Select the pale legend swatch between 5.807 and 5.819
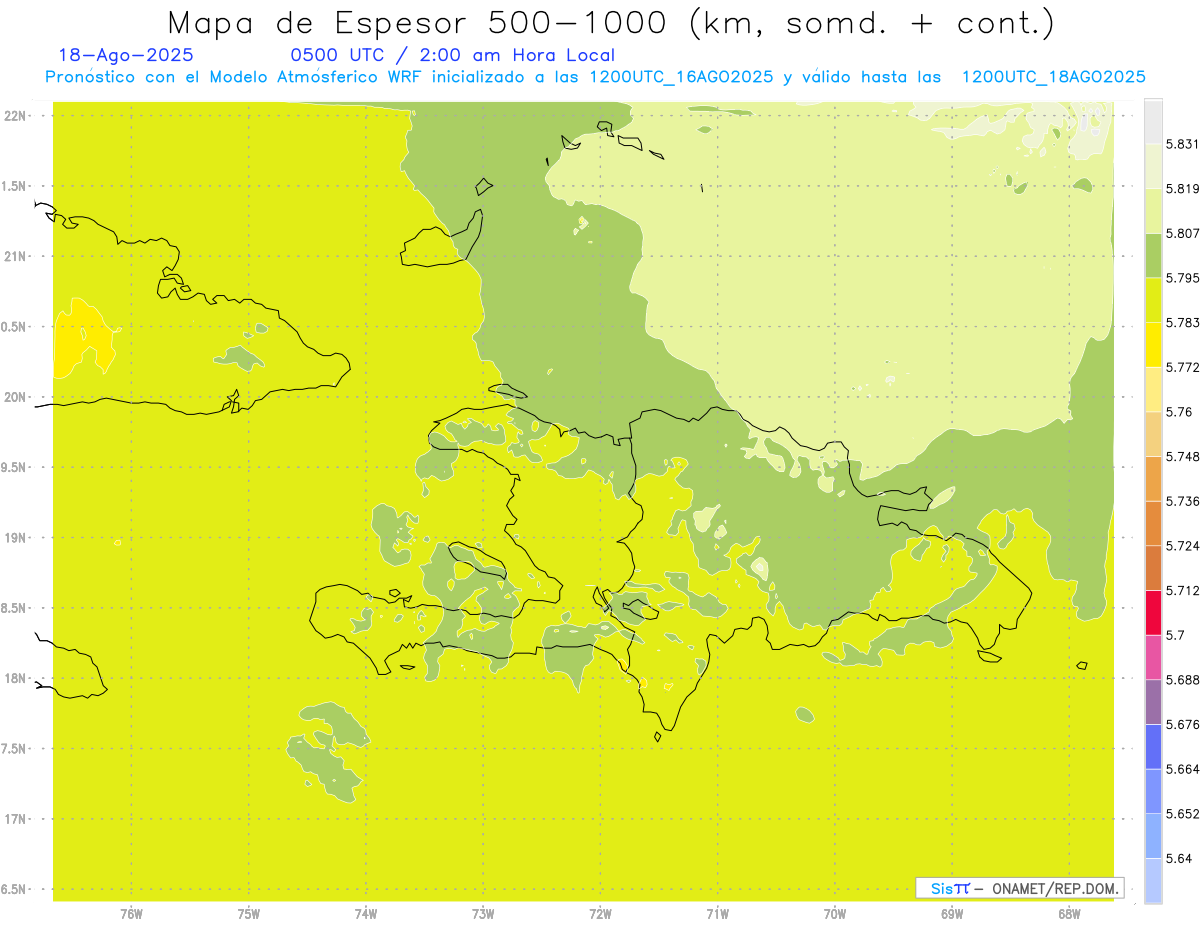This screenshot has width=1200, height=927. (x=1153, y=211)
